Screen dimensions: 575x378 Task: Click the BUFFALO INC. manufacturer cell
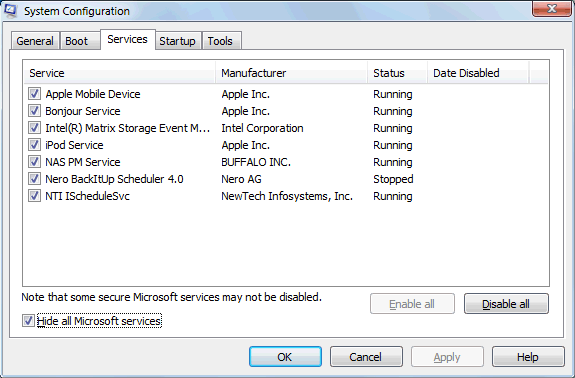[256, 162]
